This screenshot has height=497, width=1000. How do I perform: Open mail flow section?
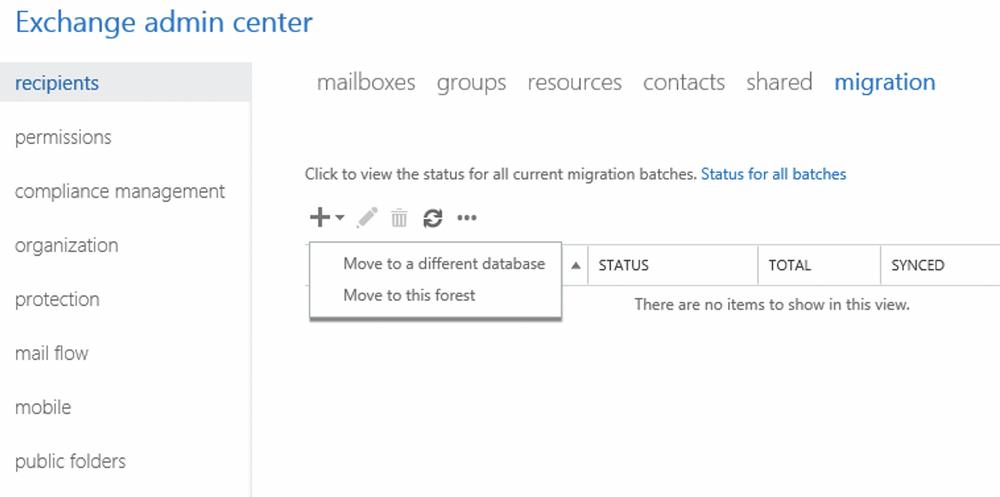[x=52, y=353]
